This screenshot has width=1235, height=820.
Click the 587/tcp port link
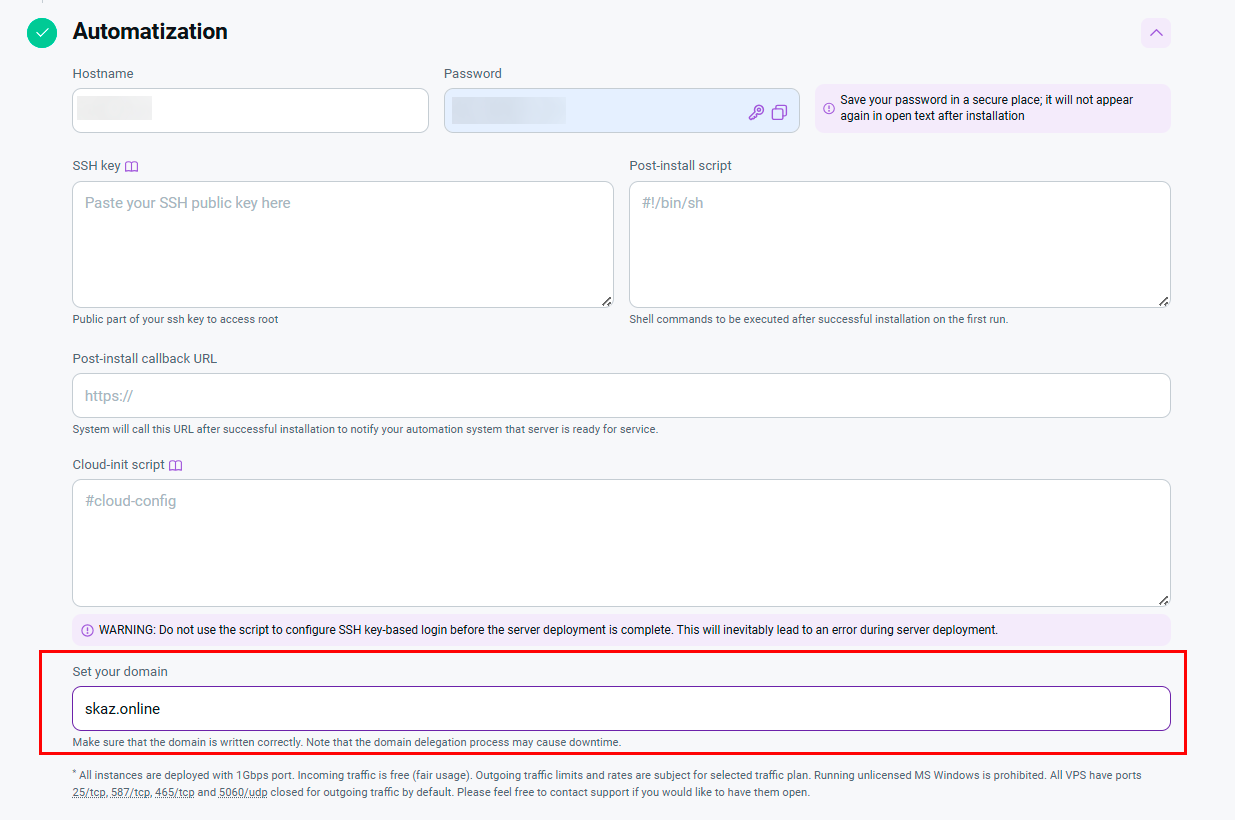[131, 792]
